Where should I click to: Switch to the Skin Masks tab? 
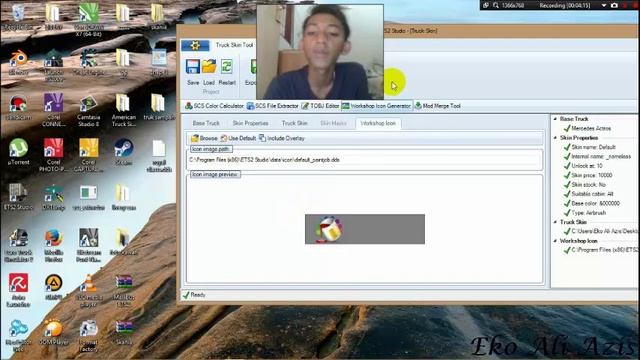[x=333, y=123]
